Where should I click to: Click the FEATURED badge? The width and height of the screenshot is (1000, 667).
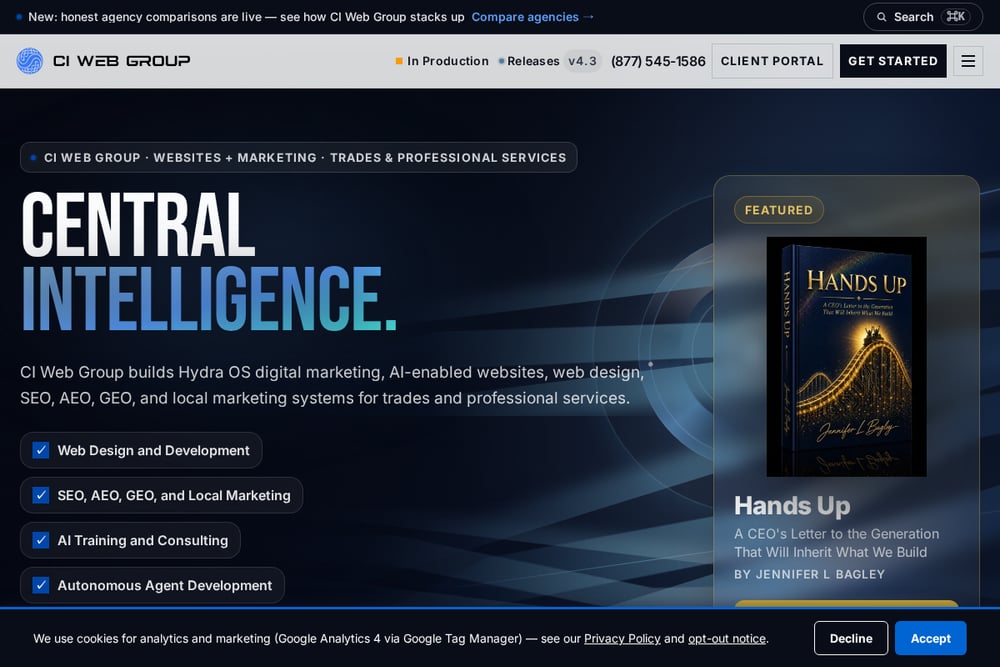coord(779,210)
